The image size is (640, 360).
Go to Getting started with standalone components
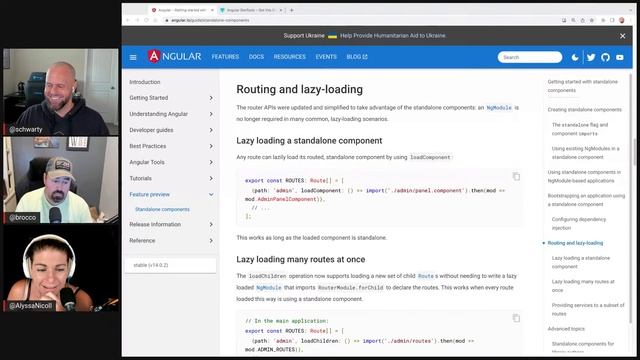click(x=582, y=86)
